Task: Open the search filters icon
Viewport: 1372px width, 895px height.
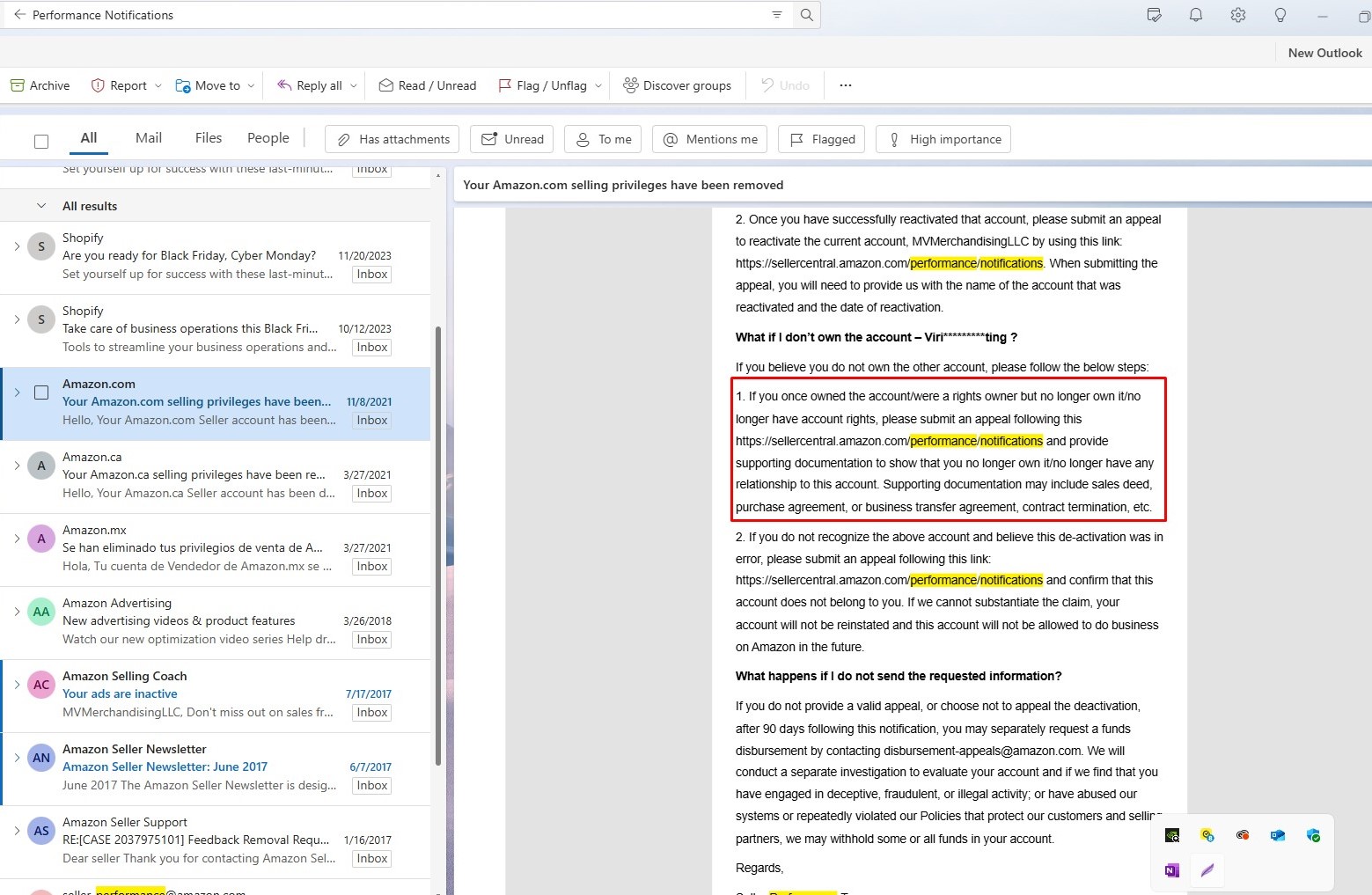Action: click(x=777, y=15)
